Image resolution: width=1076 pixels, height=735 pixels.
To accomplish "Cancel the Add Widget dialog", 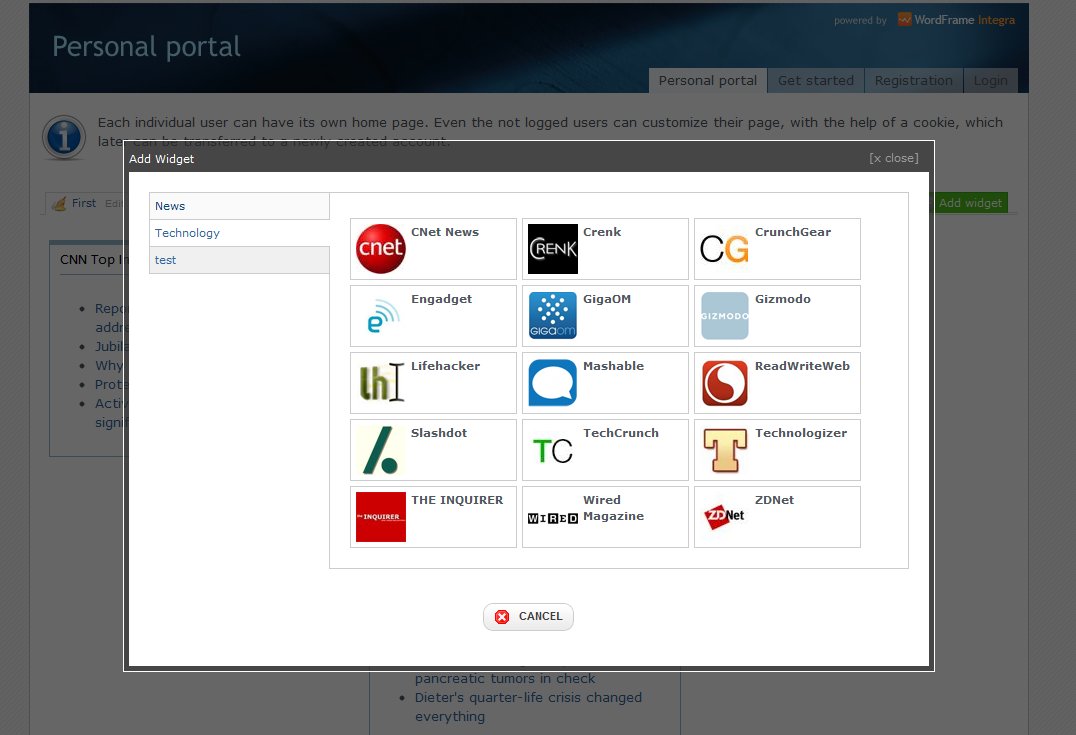I will tap(528, 616).
